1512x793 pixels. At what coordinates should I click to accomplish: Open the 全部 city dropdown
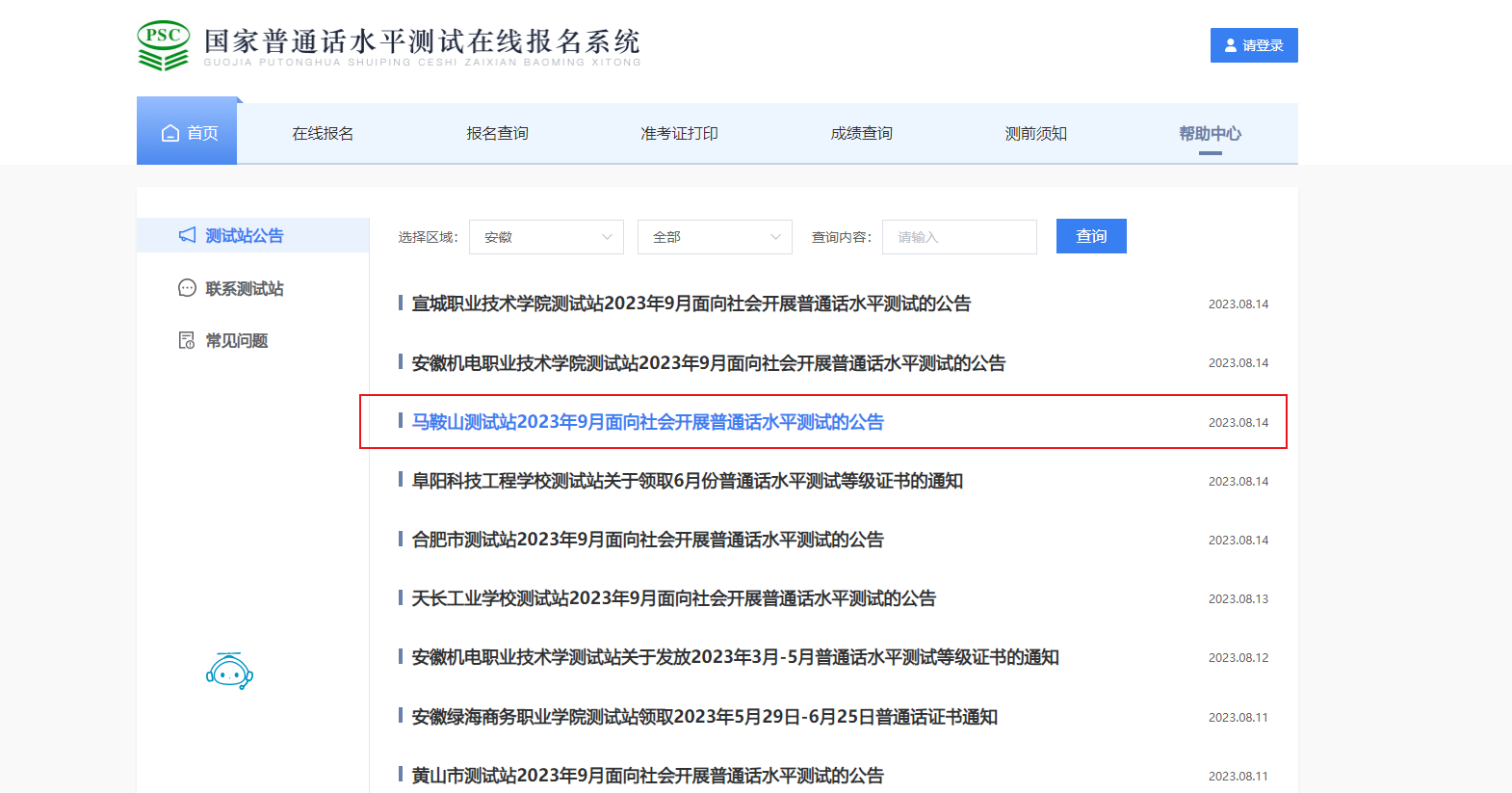(x=715, y=237)
